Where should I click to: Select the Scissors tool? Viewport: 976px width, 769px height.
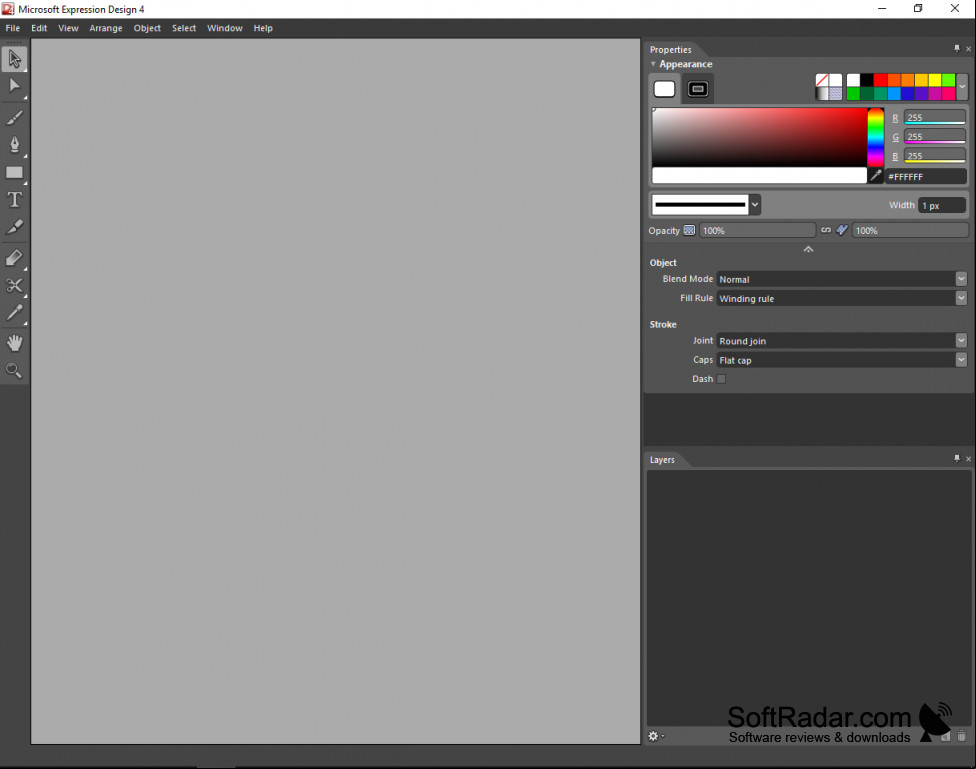pyautogui.click(x=14, y=285)
